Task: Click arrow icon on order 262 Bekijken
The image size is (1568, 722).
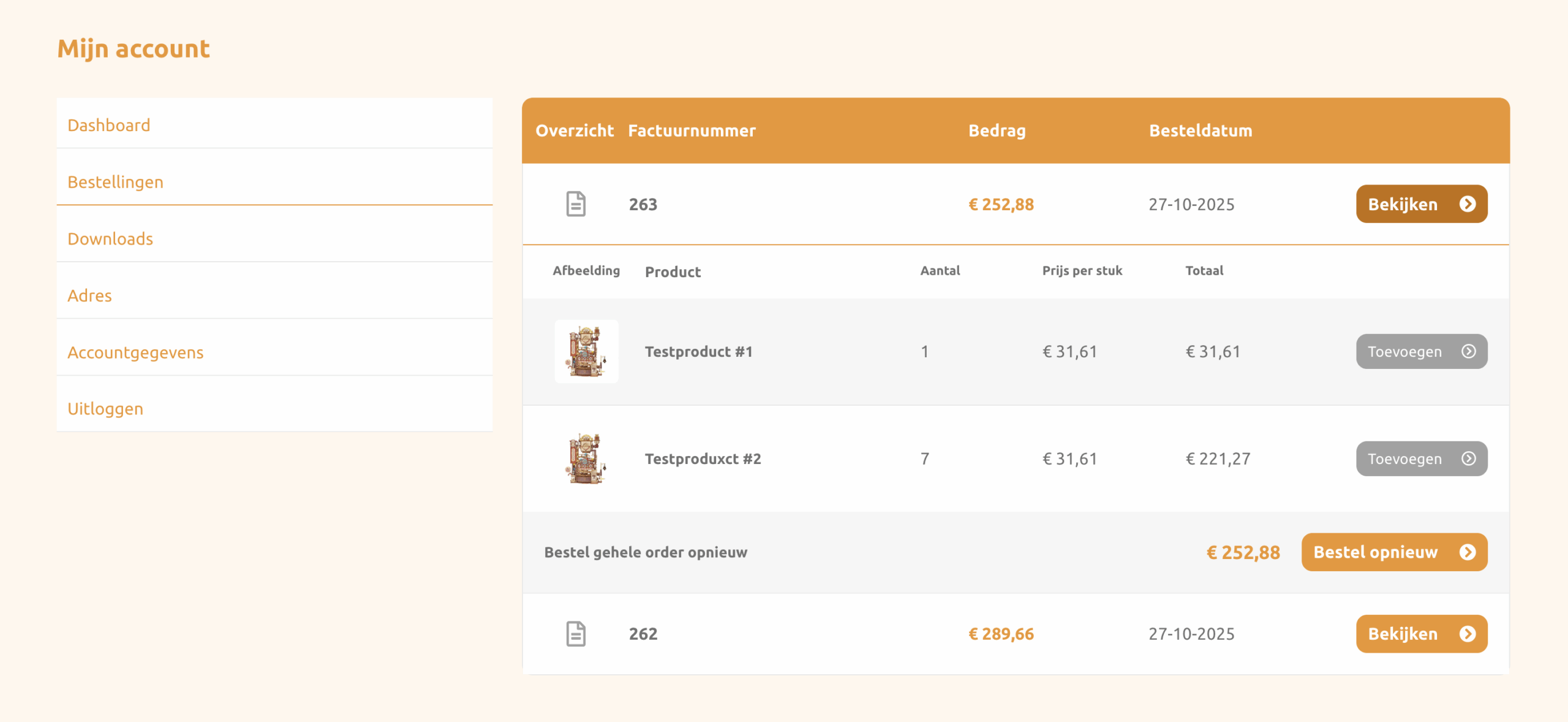Action: 1468,634
